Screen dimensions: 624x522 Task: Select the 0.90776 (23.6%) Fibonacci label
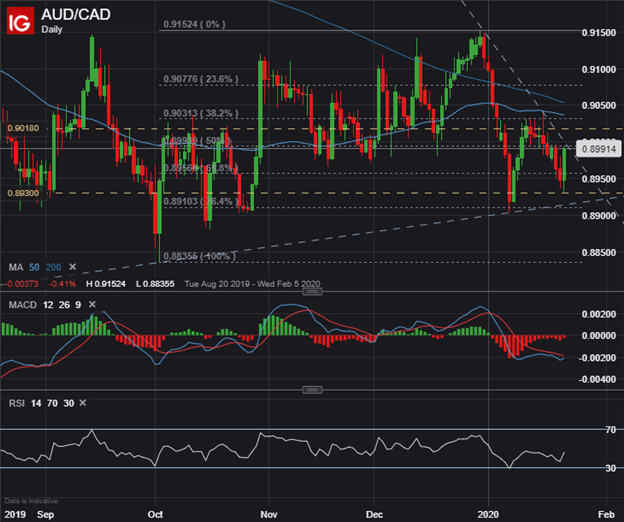[x=201, y=79]
